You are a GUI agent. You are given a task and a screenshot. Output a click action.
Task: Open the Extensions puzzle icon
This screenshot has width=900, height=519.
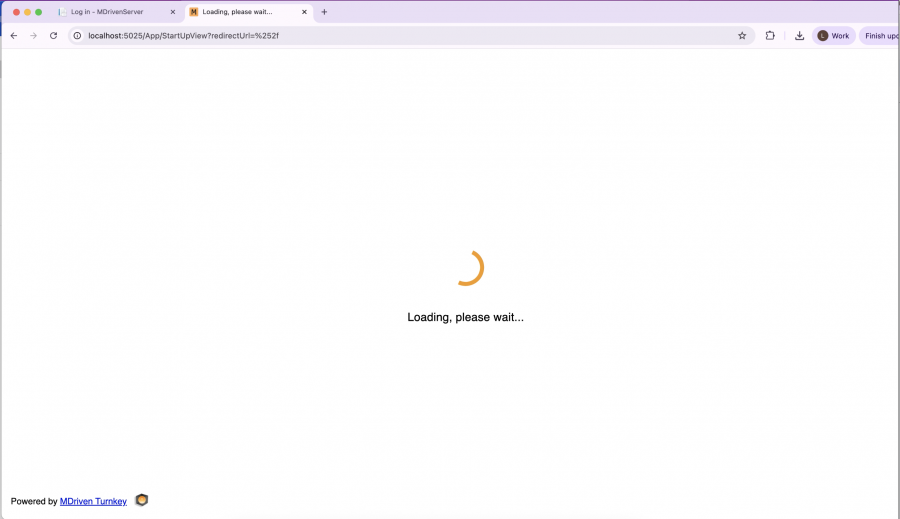pyautogui.click(x=770, y=36)
